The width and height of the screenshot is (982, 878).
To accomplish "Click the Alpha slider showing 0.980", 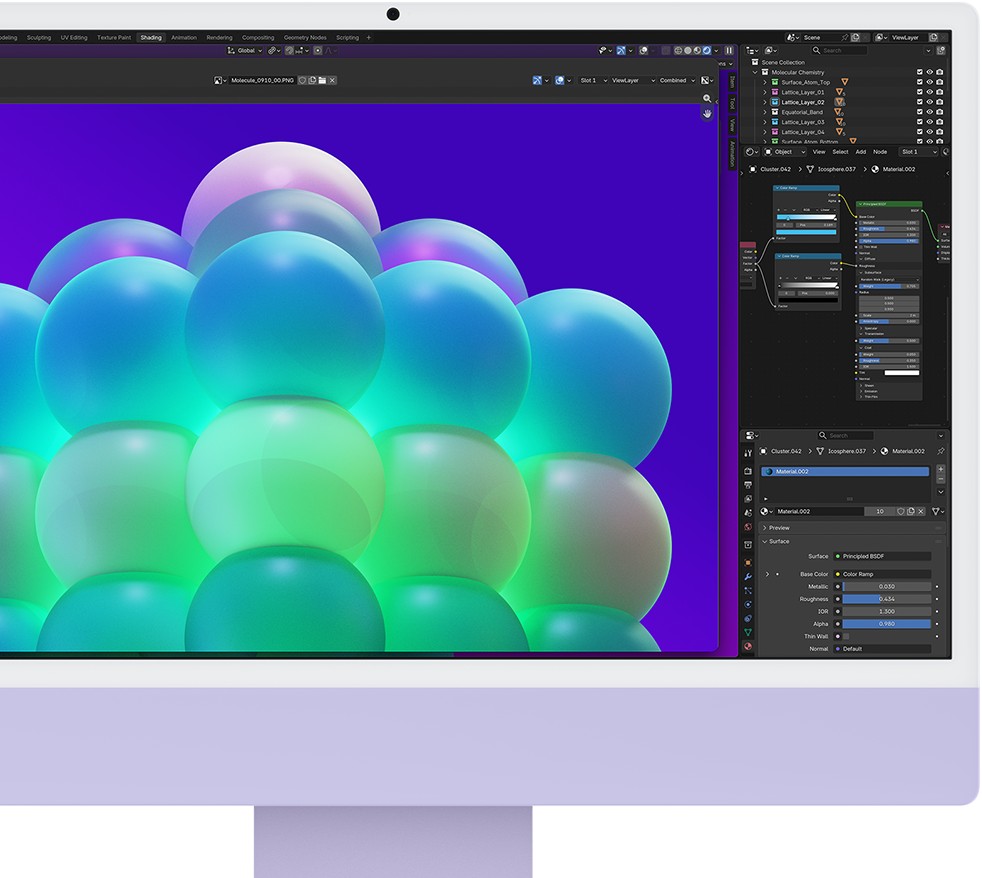I will pyautogui.click(x=887, y=624).
